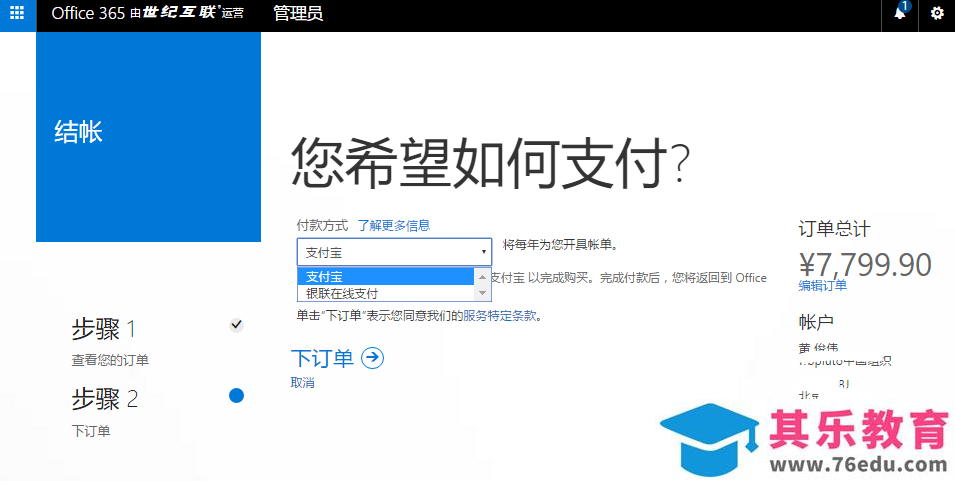Screen dimensions: 955x481
Task: Click the dropdown list scroll up arrow
Action: point(482,276)
